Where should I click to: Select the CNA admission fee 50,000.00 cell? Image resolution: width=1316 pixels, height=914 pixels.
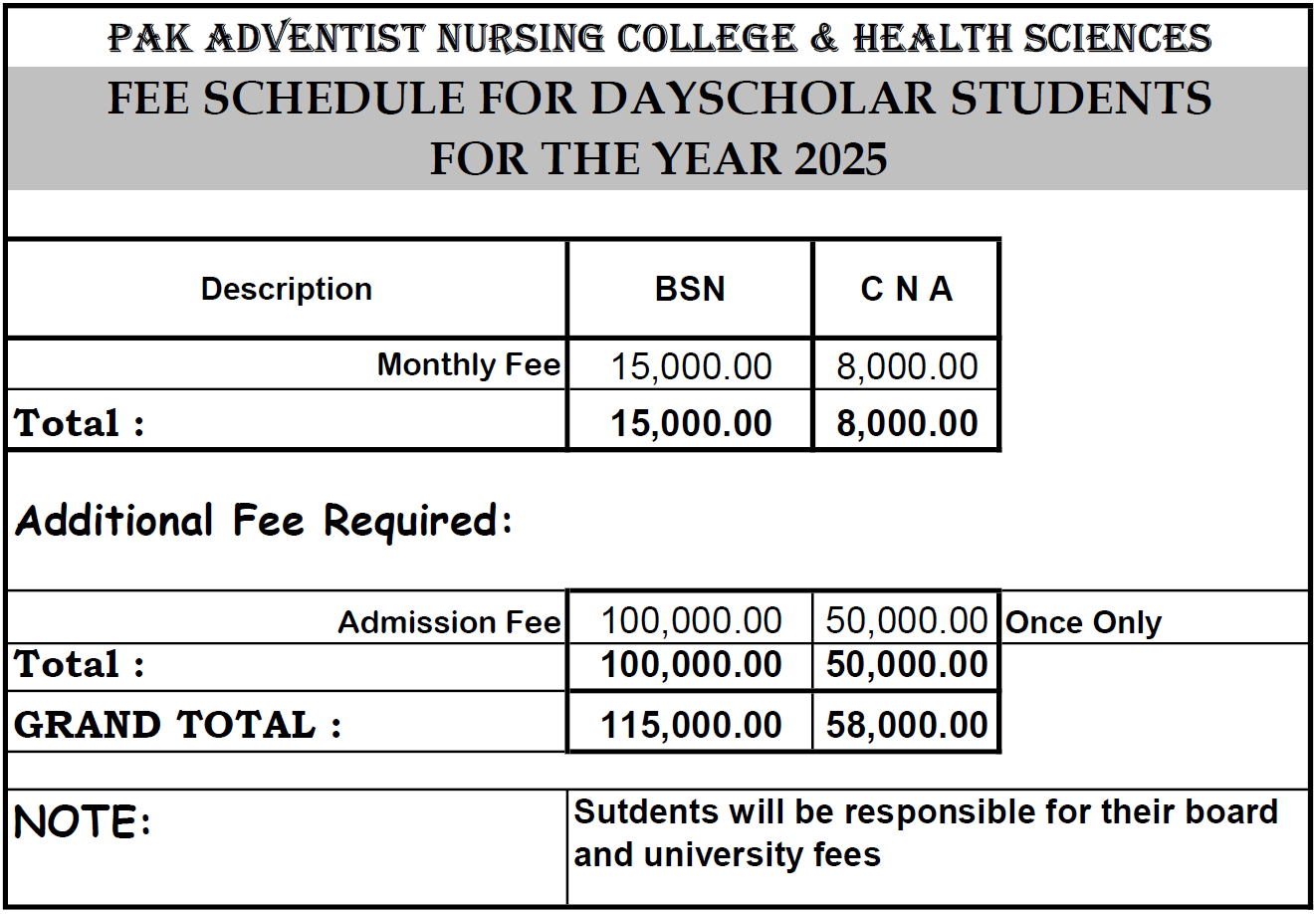pos(906,620)
